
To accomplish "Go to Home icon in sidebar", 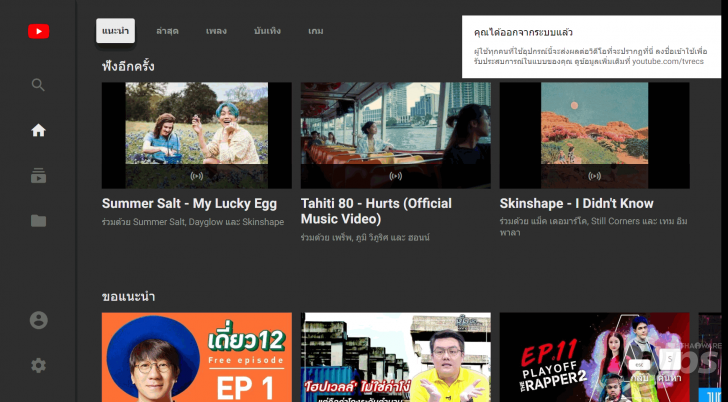I will tap(39, 130).
